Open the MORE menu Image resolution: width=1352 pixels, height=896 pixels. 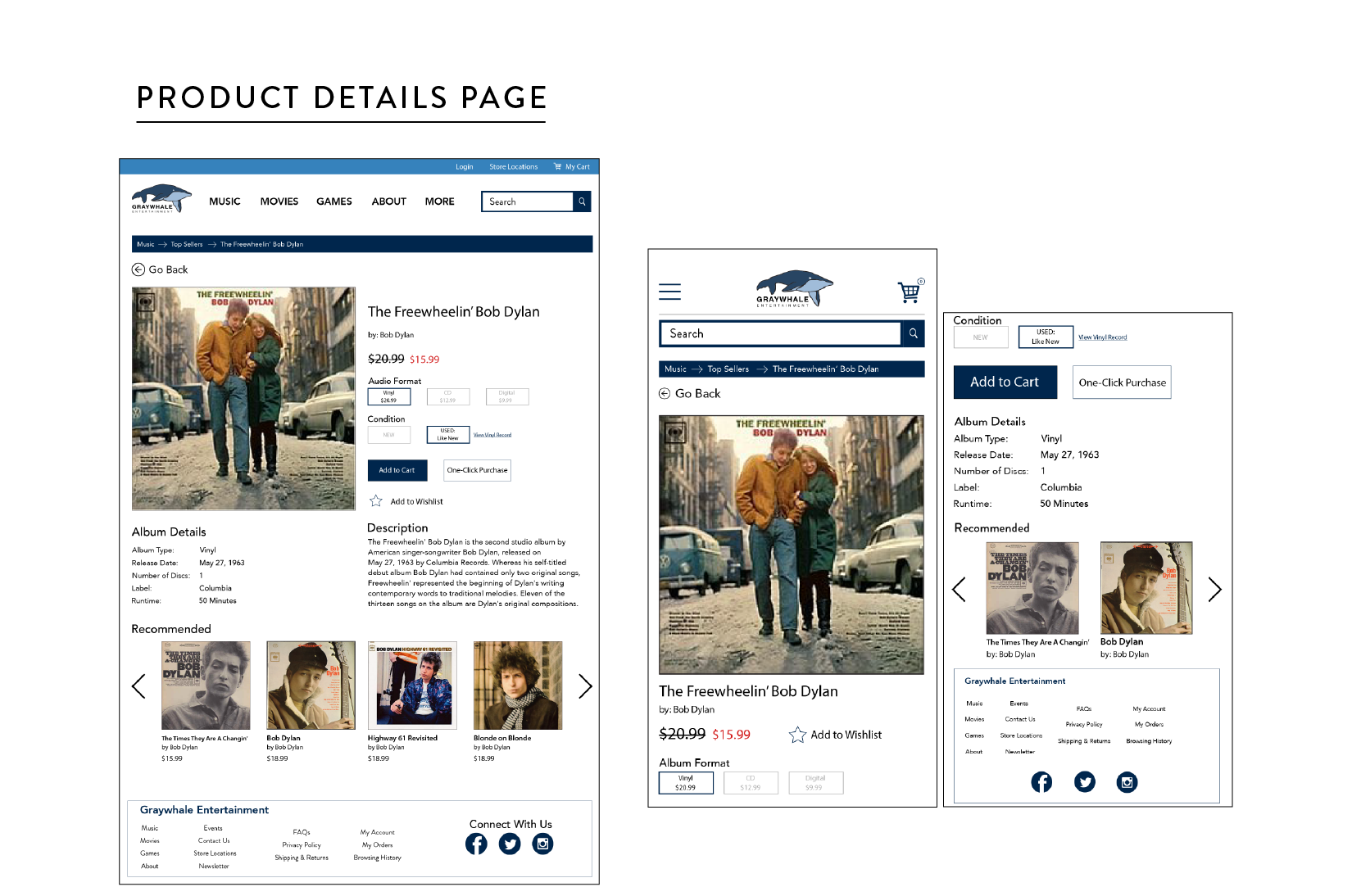440,201
